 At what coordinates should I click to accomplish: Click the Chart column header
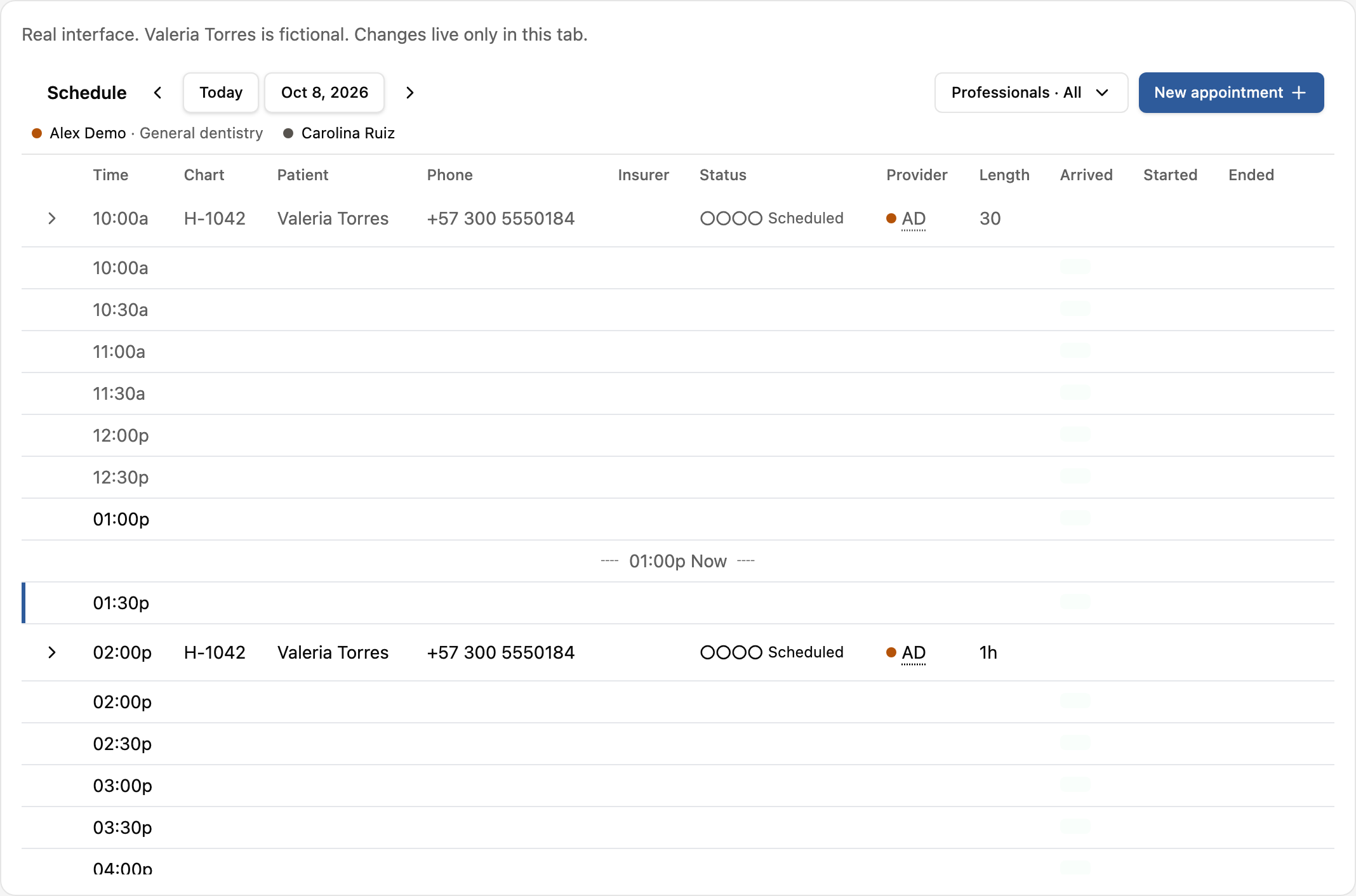tap(204, 175)
